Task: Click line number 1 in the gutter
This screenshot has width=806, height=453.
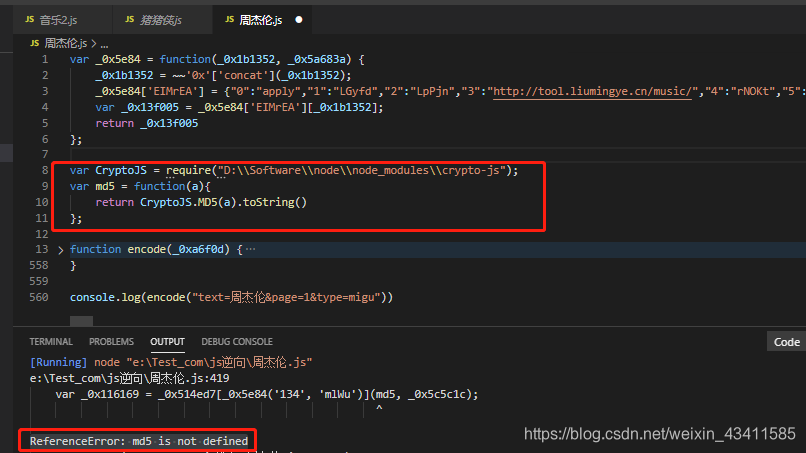Action: [x=45, y=60]
